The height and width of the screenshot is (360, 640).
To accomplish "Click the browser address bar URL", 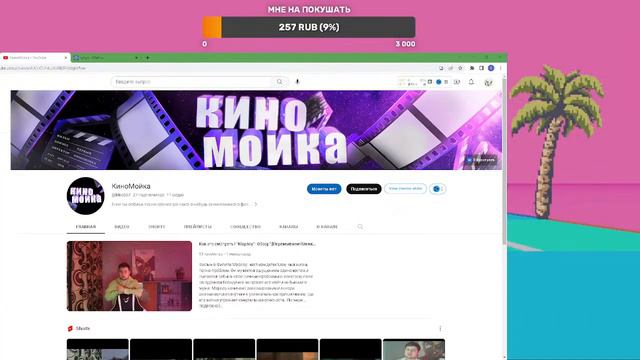I will [43, 68].
